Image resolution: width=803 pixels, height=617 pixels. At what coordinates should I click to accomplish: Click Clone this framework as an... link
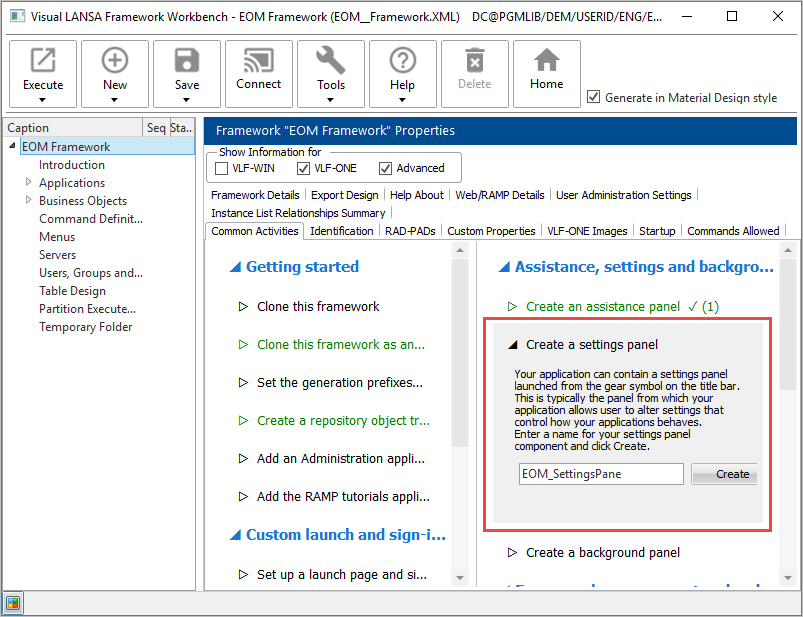point(341,345)
